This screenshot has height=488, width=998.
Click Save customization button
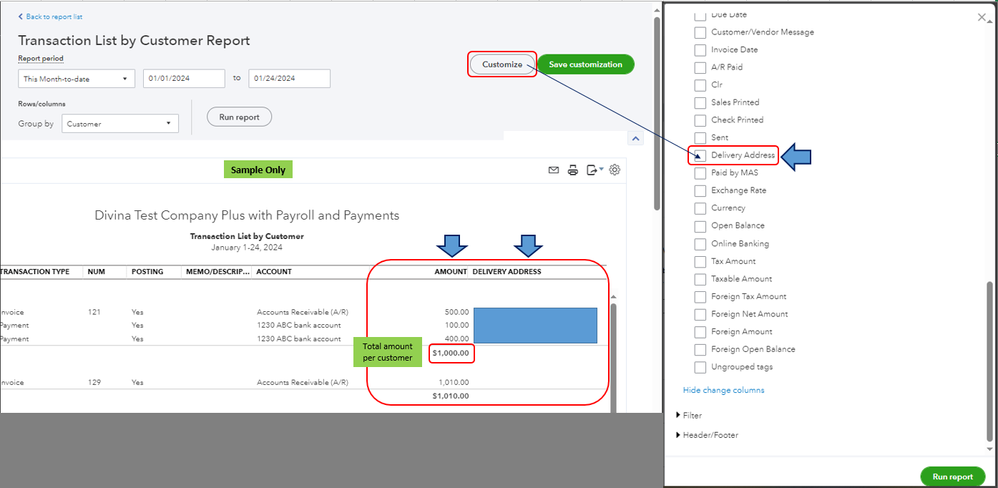tap(586, 64)
